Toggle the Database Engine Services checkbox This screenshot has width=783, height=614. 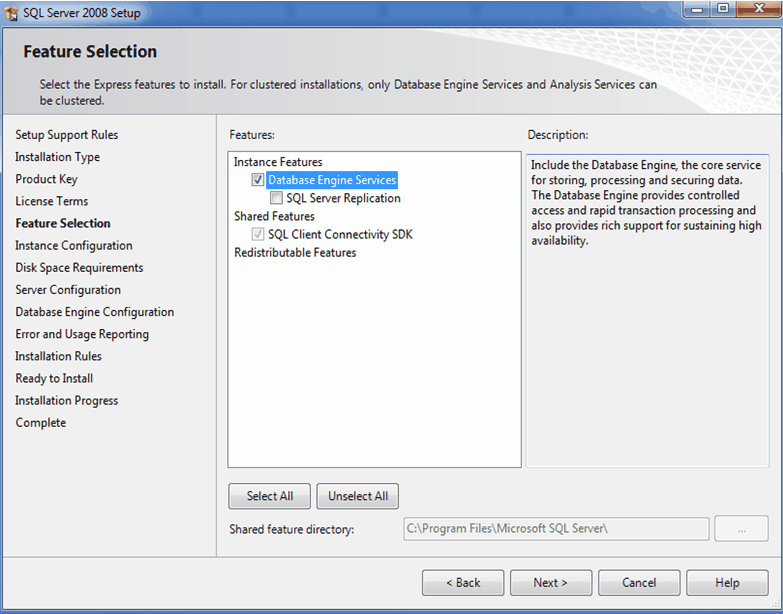[x=258, y=180]
